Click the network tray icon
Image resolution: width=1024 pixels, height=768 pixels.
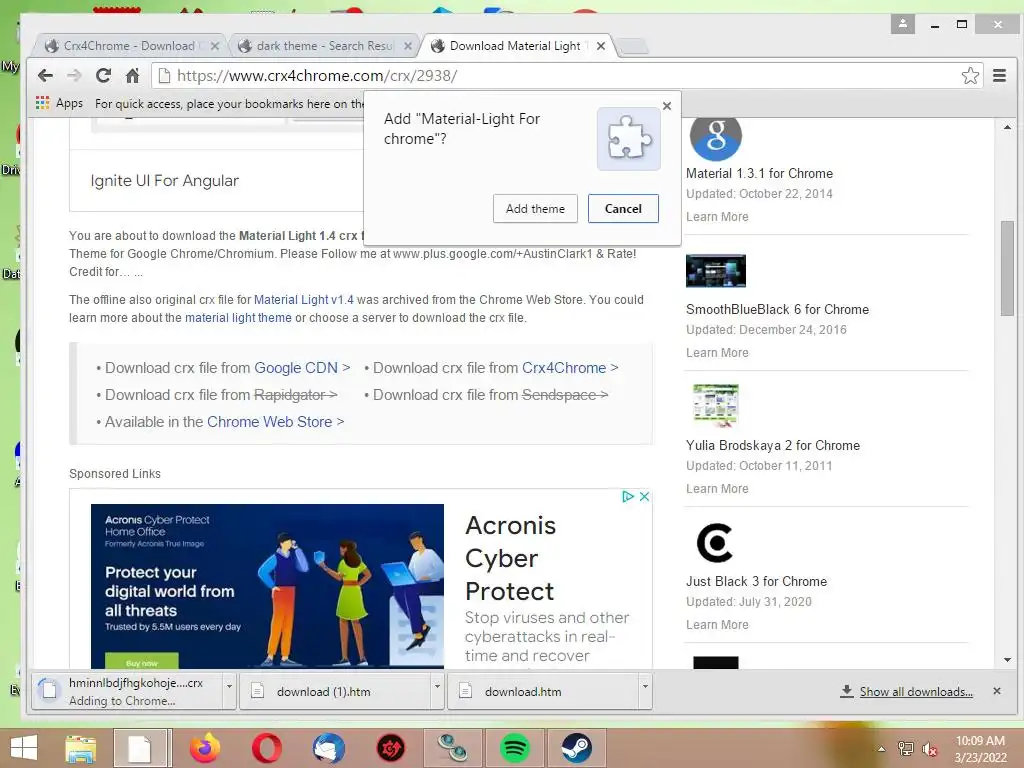(906, 749)
